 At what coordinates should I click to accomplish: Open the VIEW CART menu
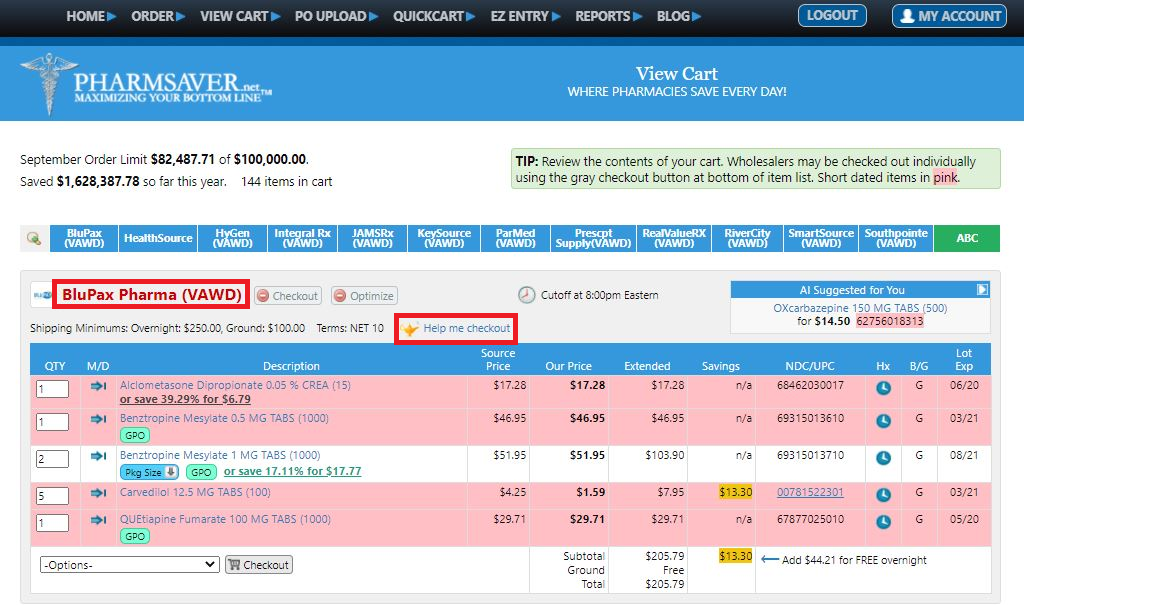pyautogui.click(x=240, y=16)
